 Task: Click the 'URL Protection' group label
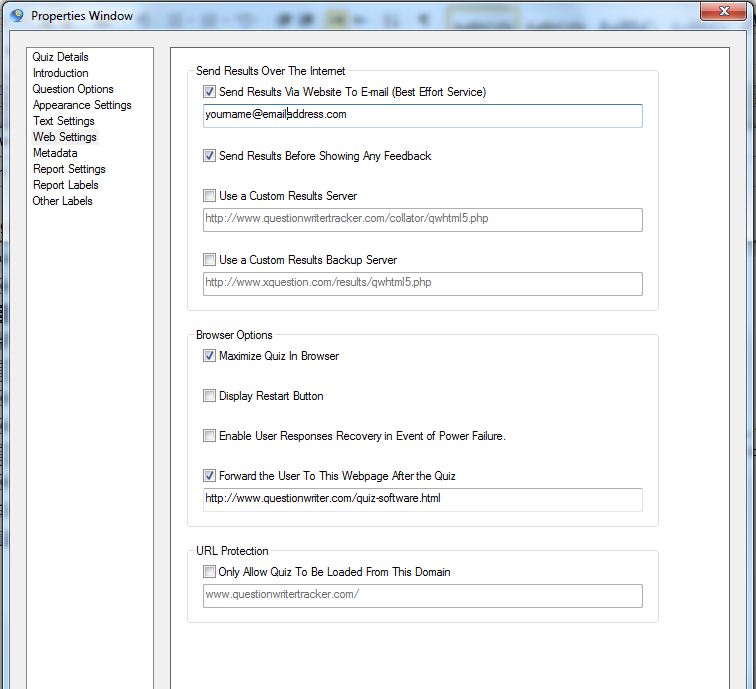[232, 551]
